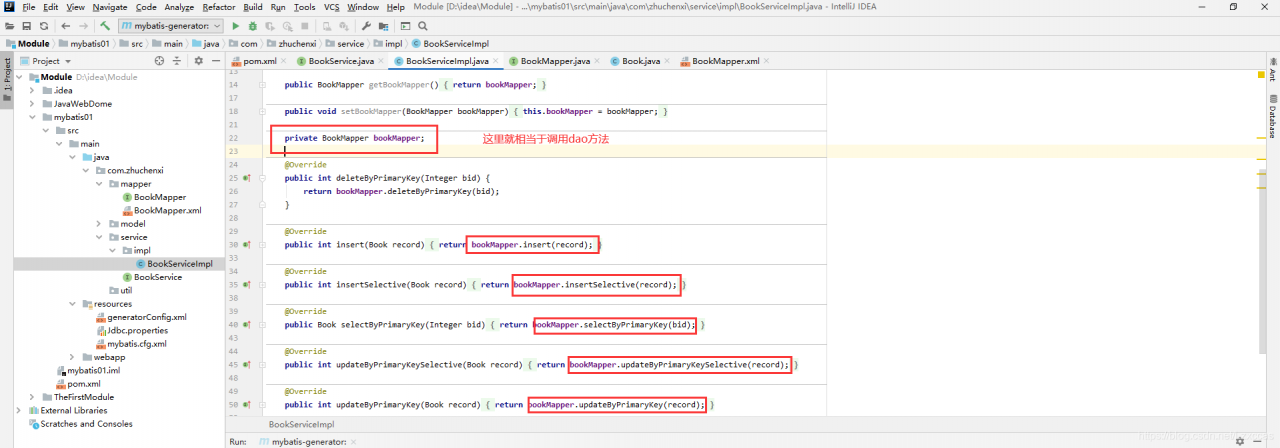Open the mybatis-generator run configuration dropdown
This screenshot has height=448, width=1280.
pos(170,25)
